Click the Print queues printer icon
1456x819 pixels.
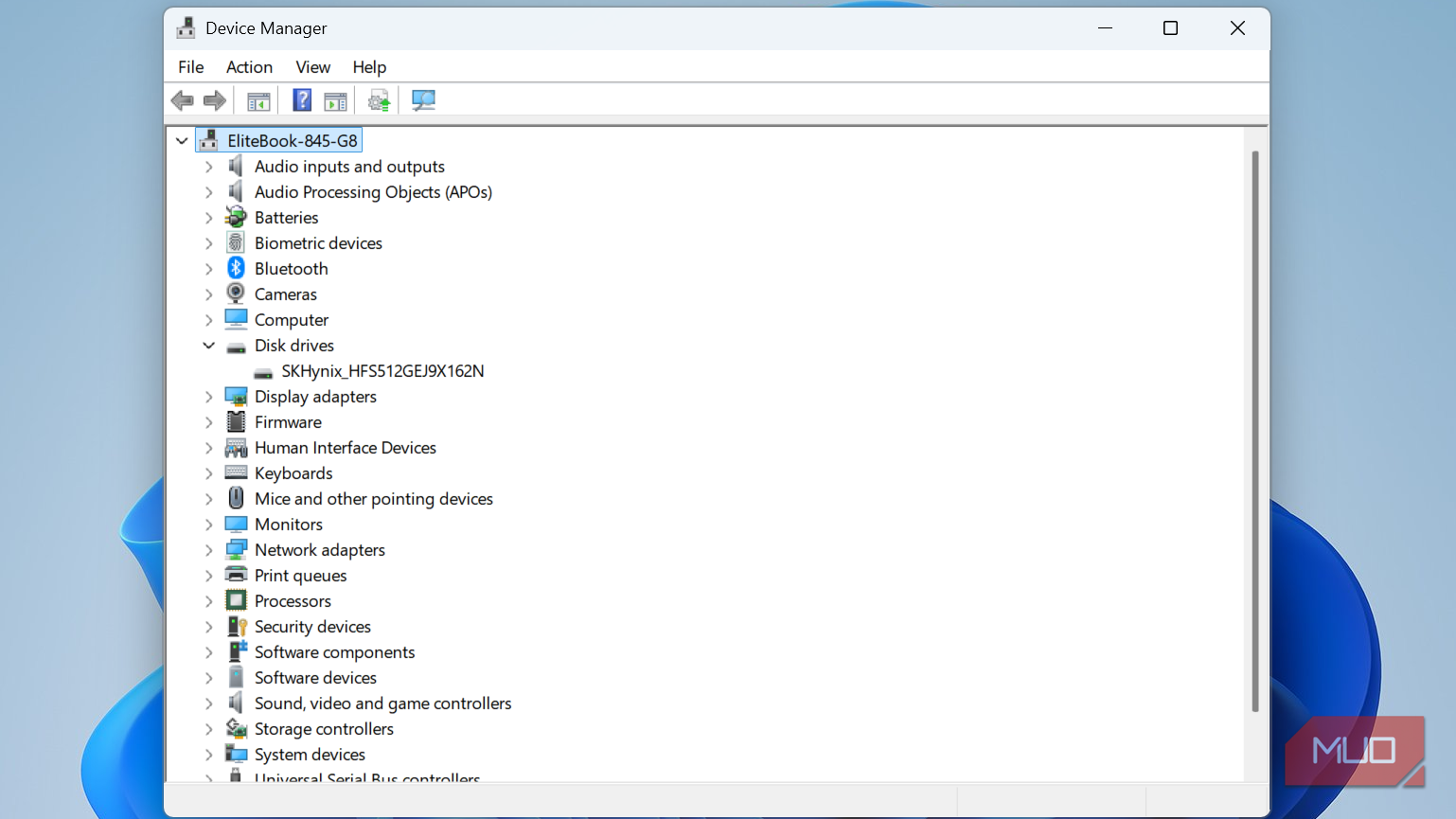tap(236, 576)
